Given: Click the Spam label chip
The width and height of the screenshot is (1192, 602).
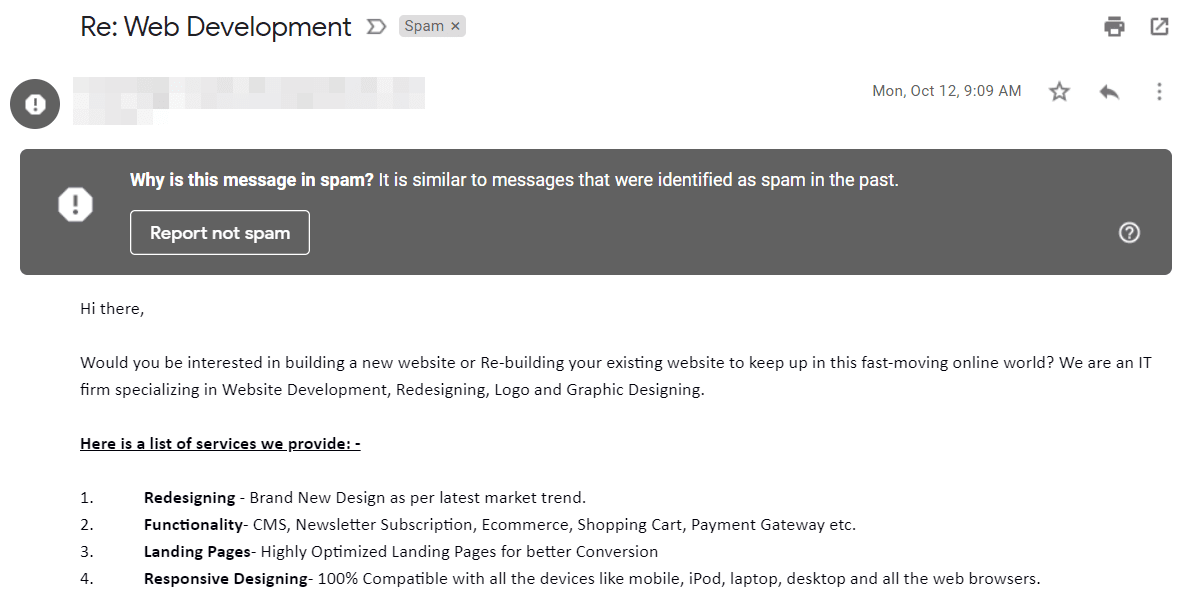Looking at the screenshot, I should (x=424, y=25).
